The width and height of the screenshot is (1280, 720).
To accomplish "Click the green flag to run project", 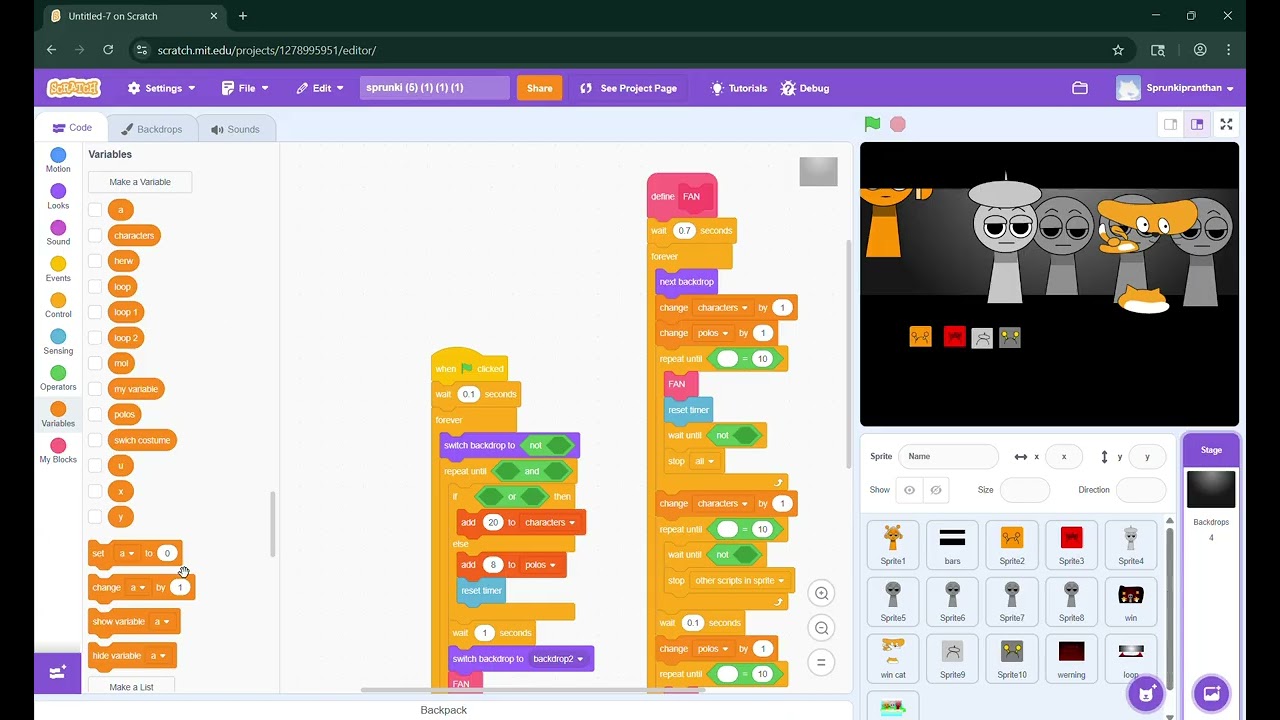I will click(873, 124).
